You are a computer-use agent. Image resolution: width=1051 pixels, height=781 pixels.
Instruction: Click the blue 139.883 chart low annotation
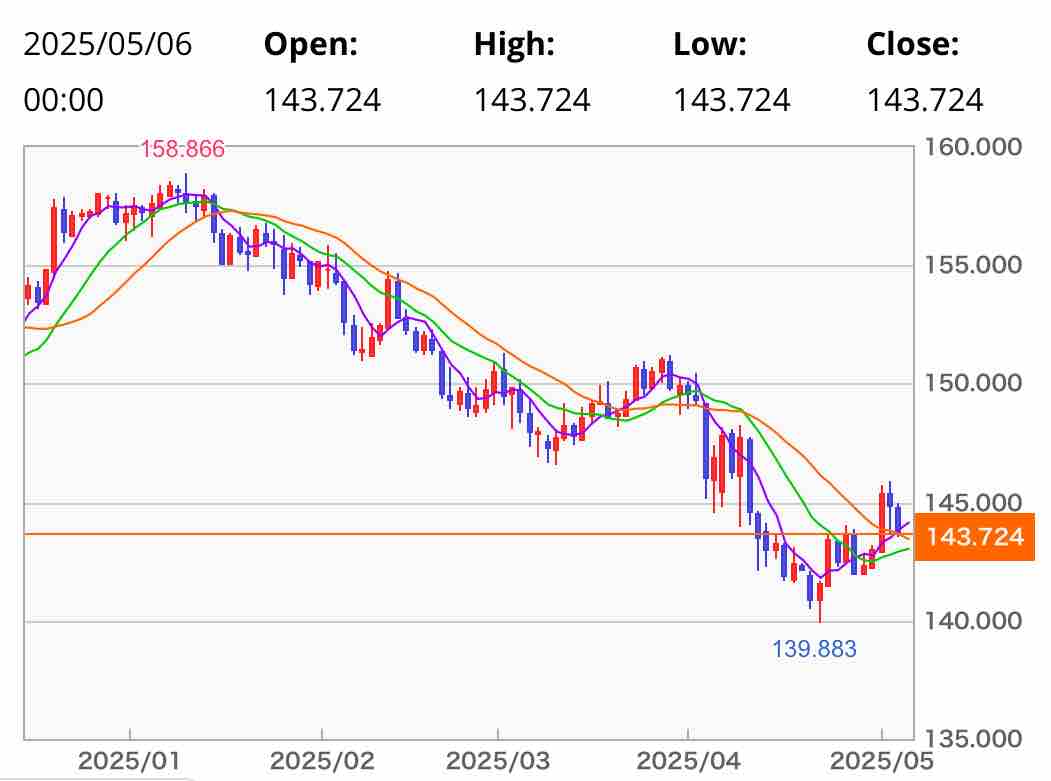pyautogui.click(x=814, y=649)
